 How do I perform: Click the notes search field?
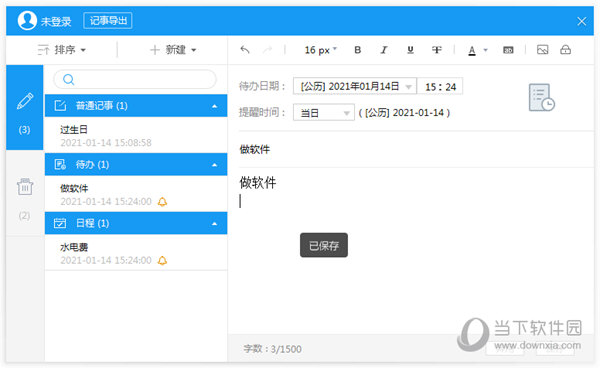click(x=135, y=79)
